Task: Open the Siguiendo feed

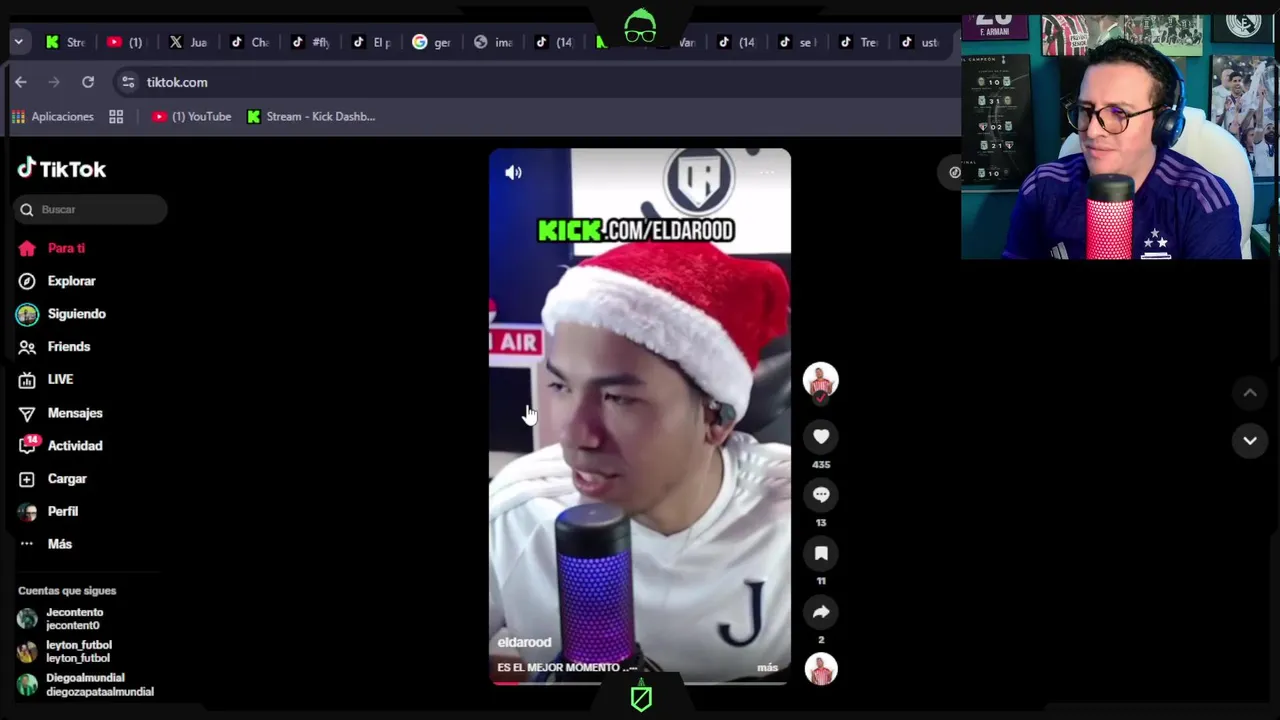Action: 76,314
